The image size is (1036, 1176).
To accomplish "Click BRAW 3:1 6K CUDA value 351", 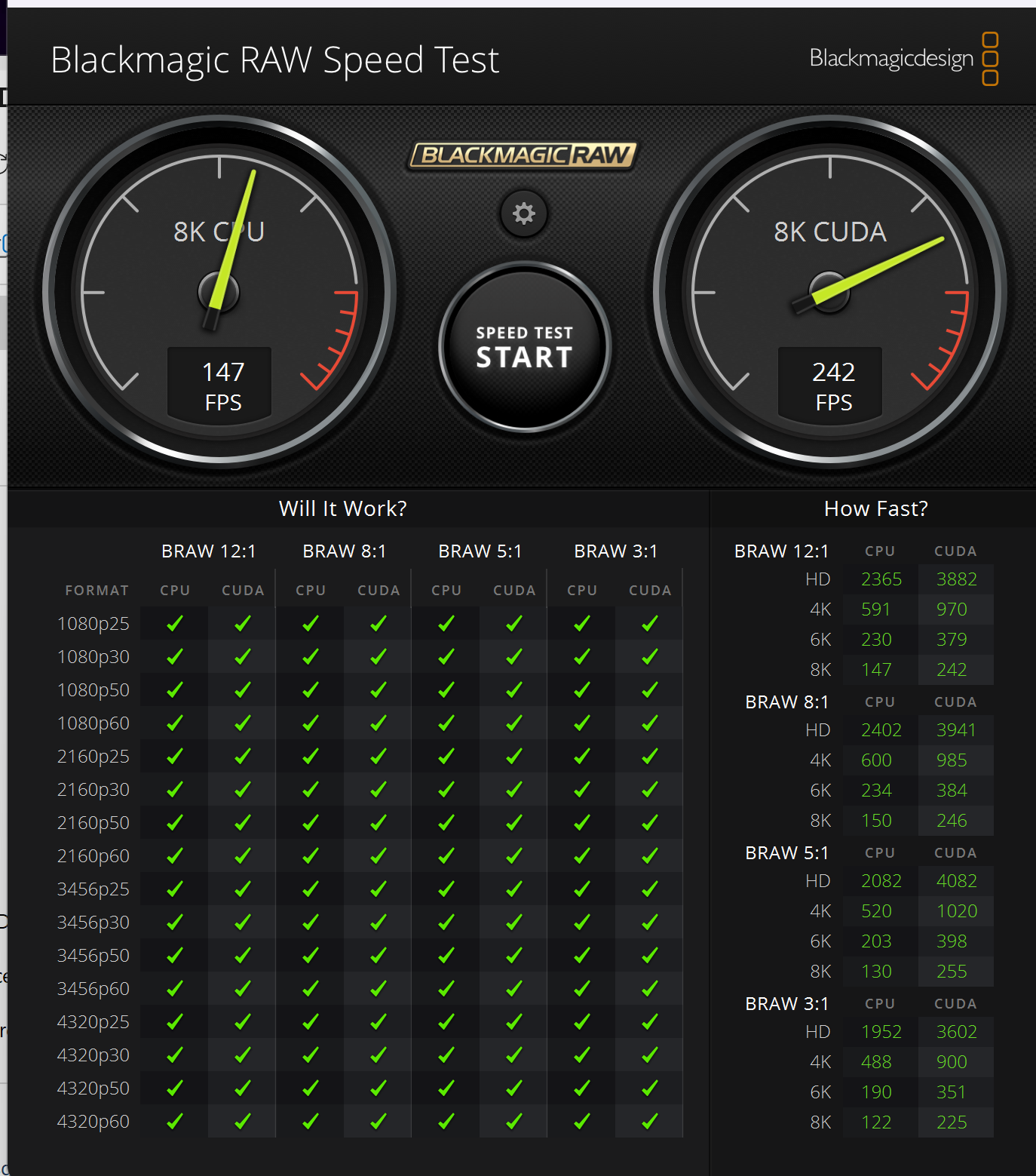I will (951, 1092).
